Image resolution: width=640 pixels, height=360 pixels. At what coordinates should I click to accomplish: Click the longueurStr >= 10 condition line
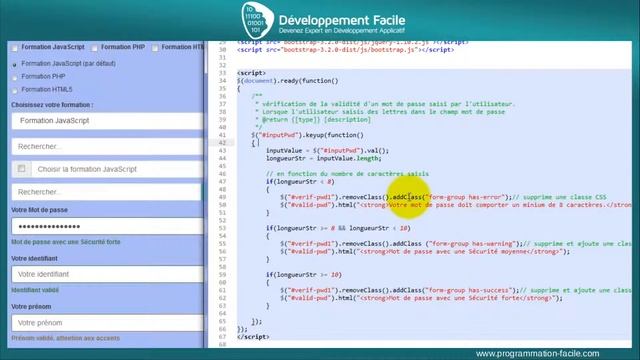tap(304, 275)
